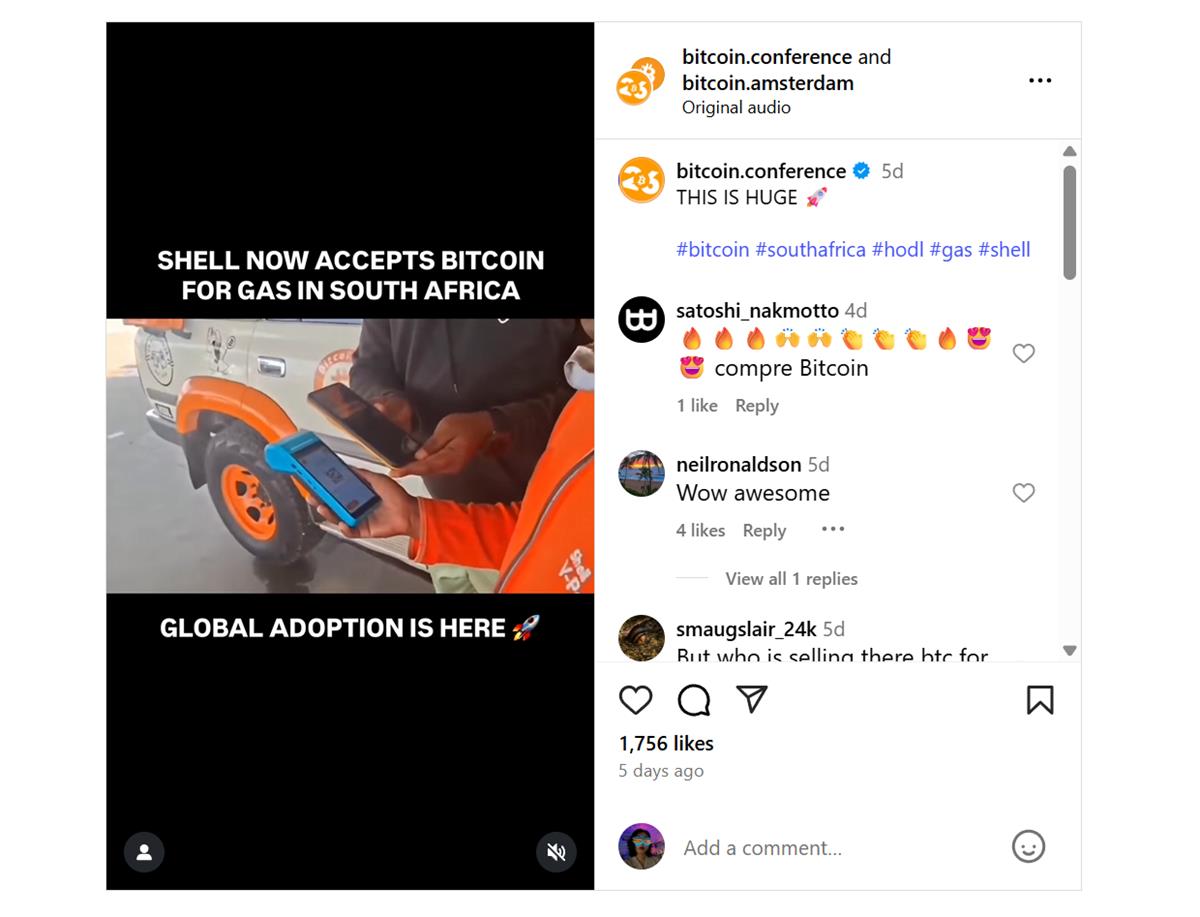Unmute the video audio
This screenshot has width=1200, height=917.
pos(556,852)
